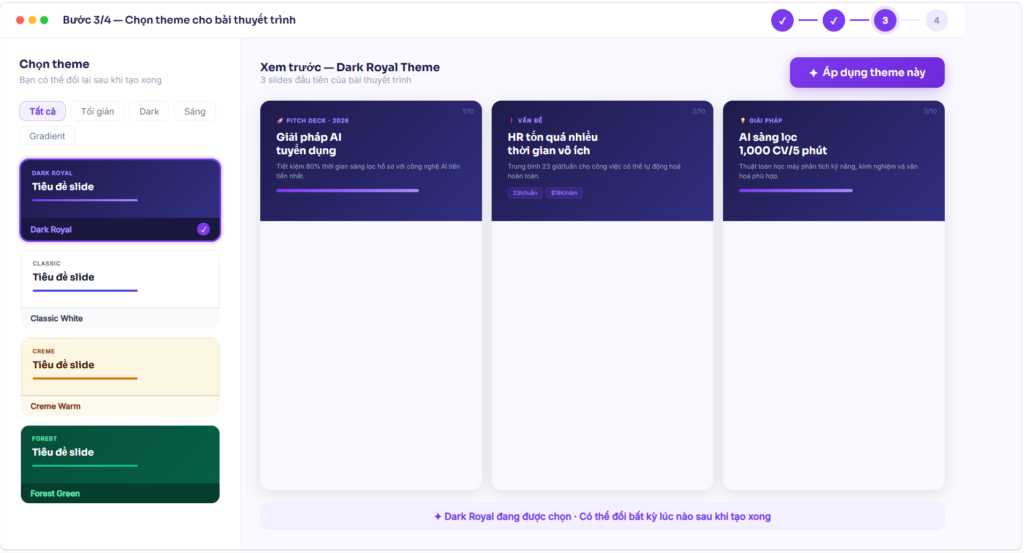1024x553 pixels.
Task: Click the 23h/tuần tag on slide two
Action: click(524, 193)
